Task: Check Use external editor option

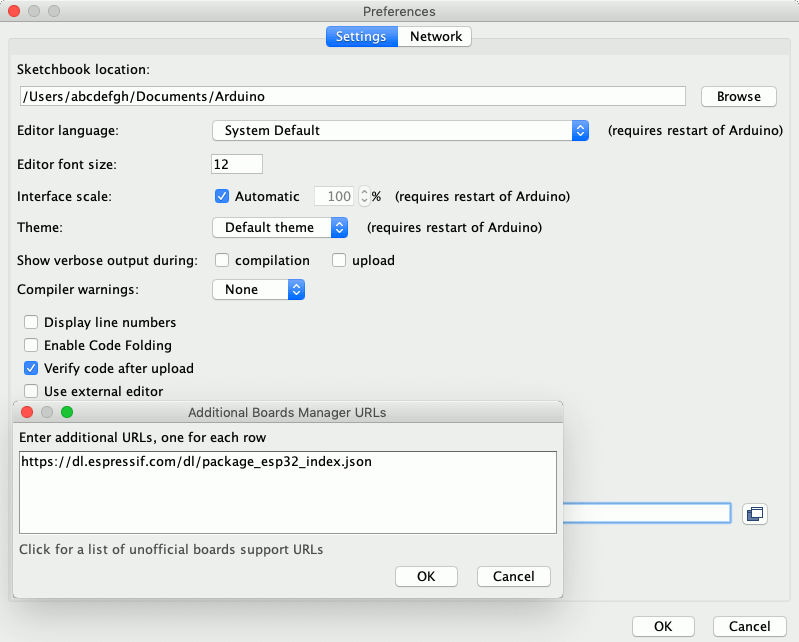Action: pos(31,391)
